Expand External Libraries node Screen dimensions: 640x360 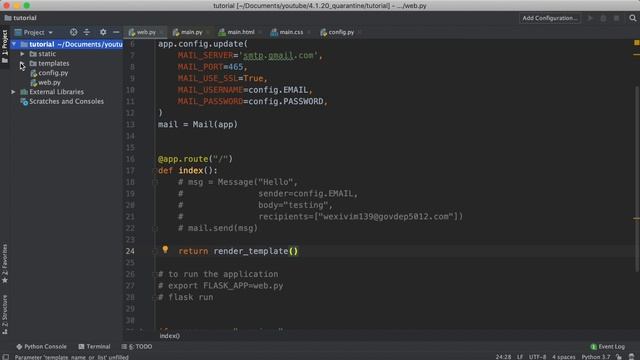tap(13, 92)
